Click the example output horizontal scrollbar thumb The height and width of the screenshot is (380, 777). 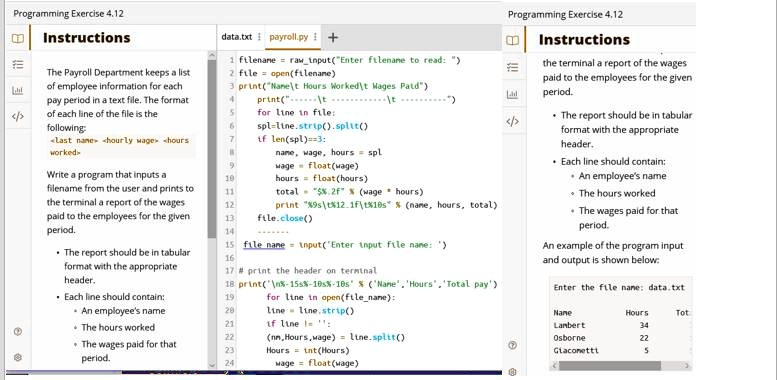[x=610, y=366]
